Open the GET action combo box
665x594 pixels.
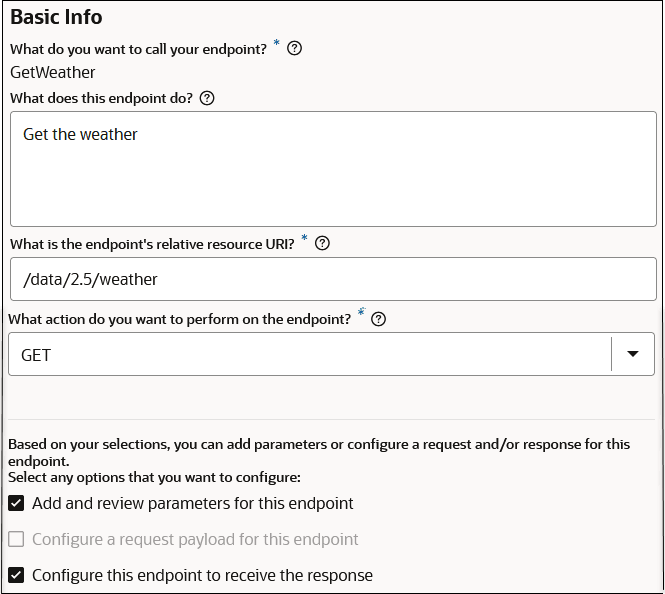(308, 354)
